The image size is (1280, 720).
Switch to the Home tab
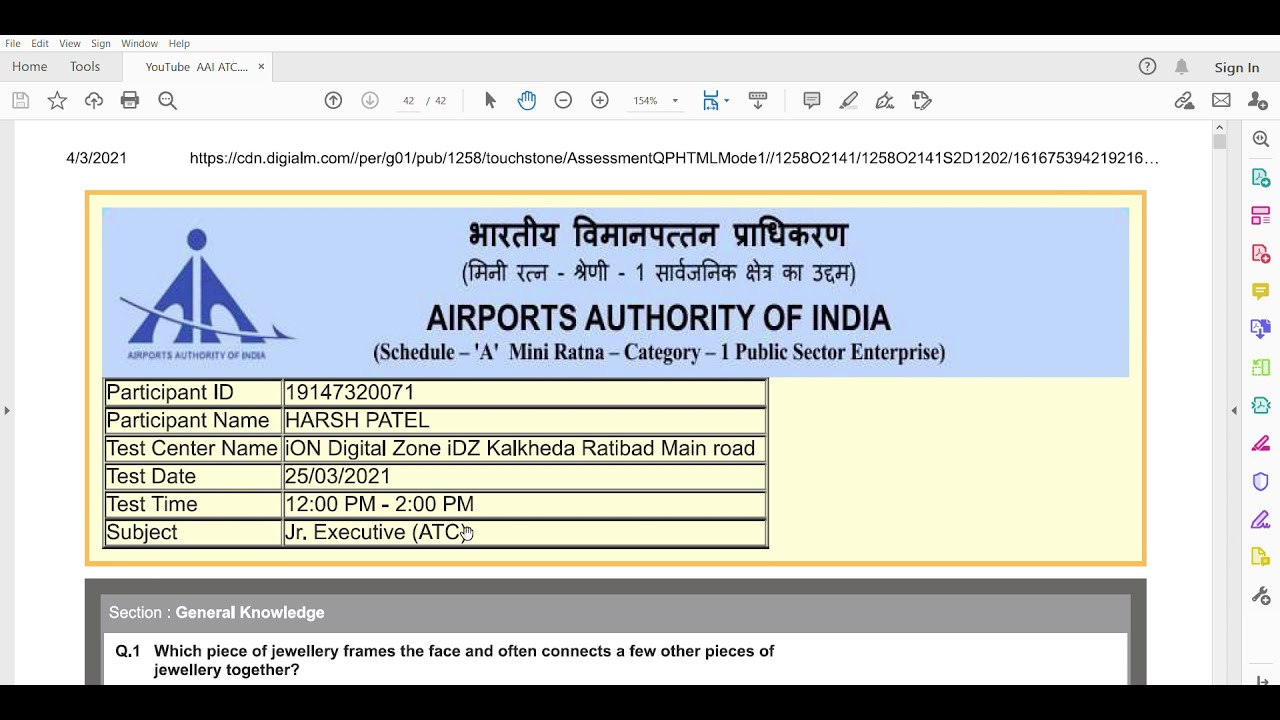click(30, 67)
